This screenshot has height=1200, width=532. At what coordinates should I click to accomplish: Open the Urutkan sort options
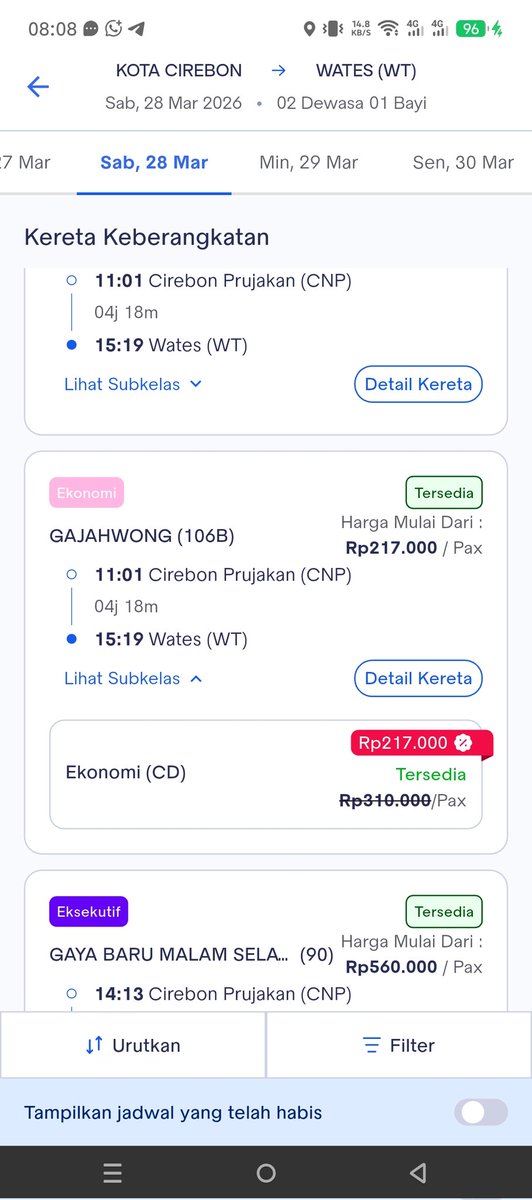tap(133, 1046)
